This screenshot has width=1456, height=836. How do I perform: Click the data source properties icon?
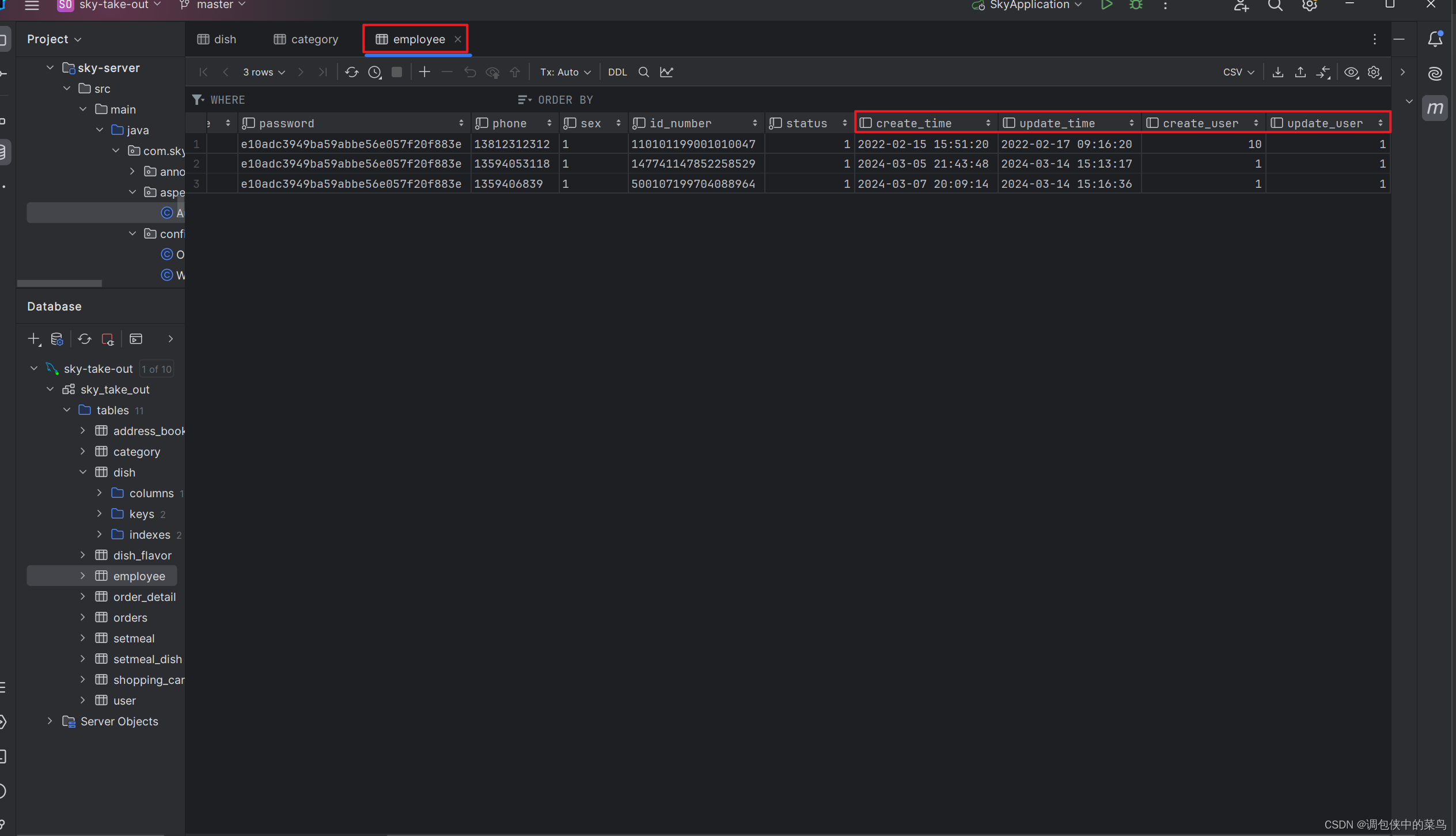(56, 339)
